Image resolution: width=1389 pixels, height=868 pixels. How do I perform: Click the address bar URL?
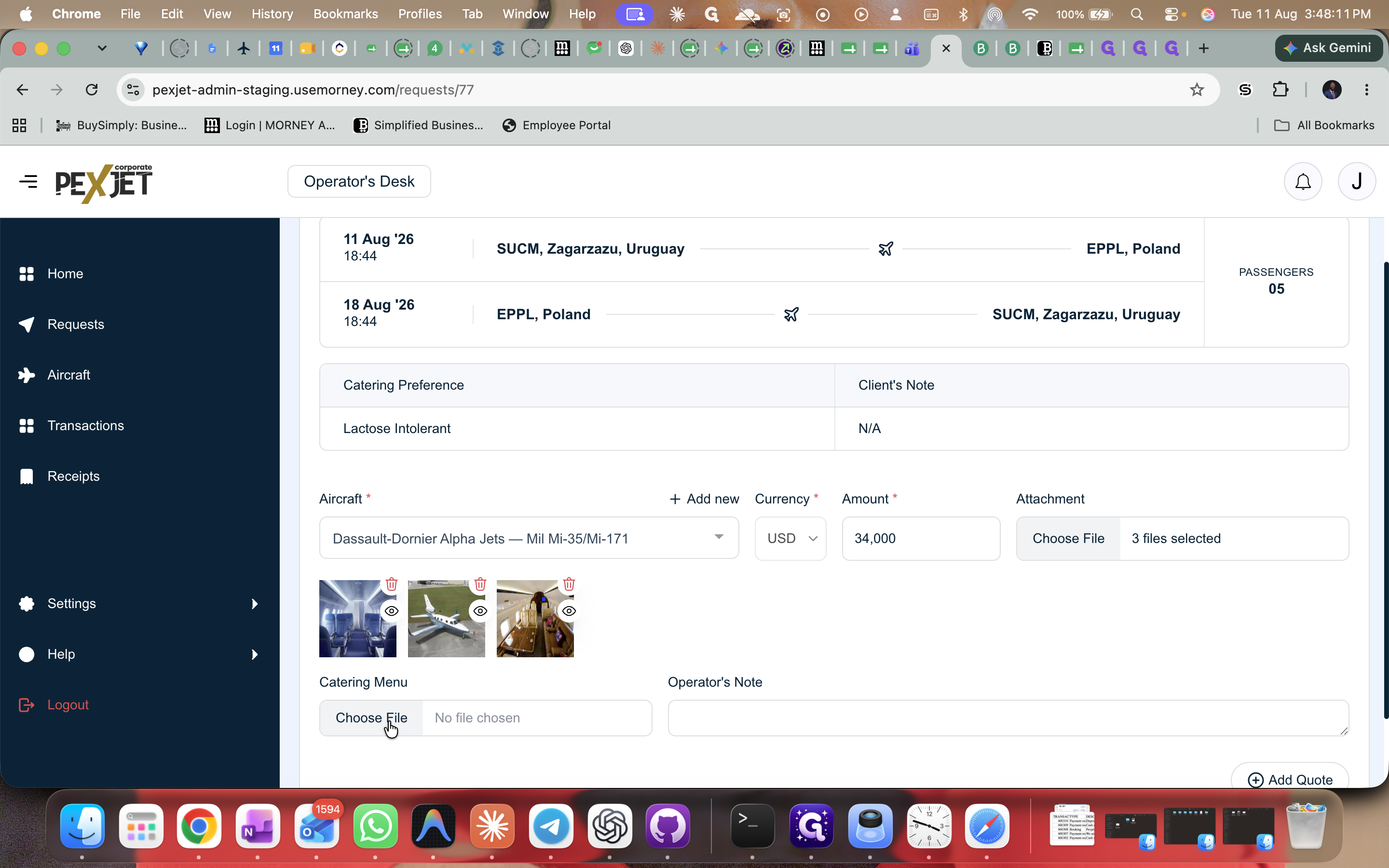313,90
